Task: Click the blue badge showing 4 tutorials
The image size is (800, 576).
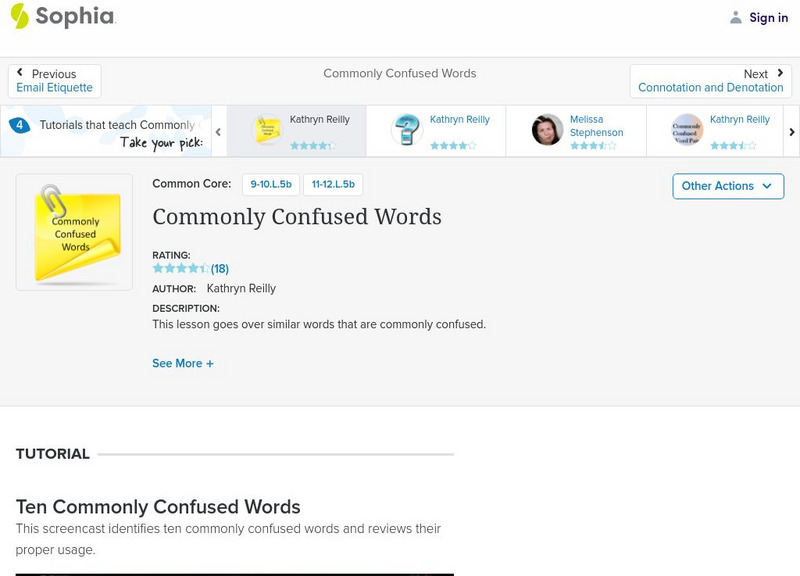Action: tap(21, 124)
